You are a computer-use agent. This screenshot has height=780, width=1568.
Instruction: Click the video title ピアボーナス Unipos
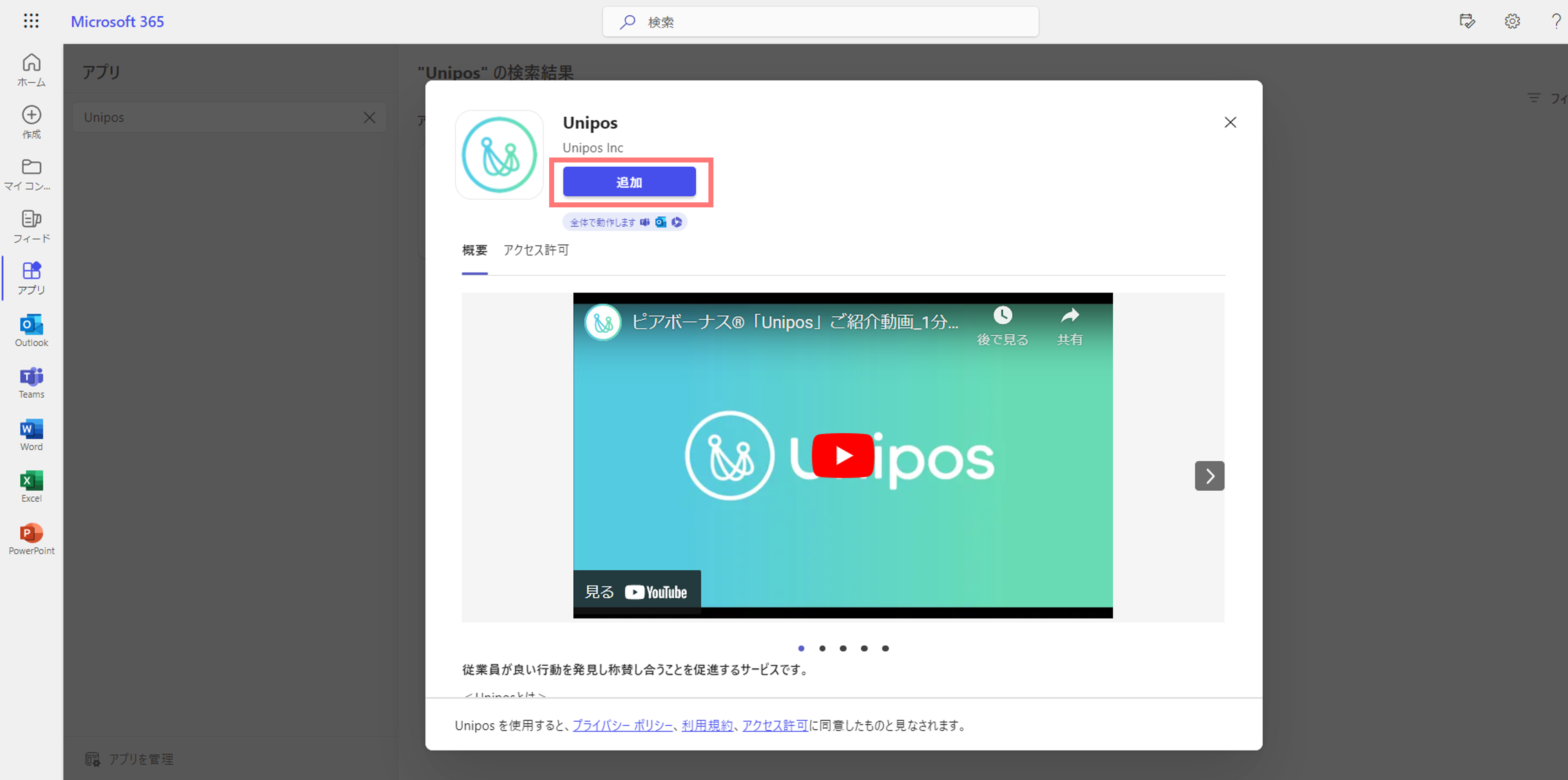tap(795, 322)
